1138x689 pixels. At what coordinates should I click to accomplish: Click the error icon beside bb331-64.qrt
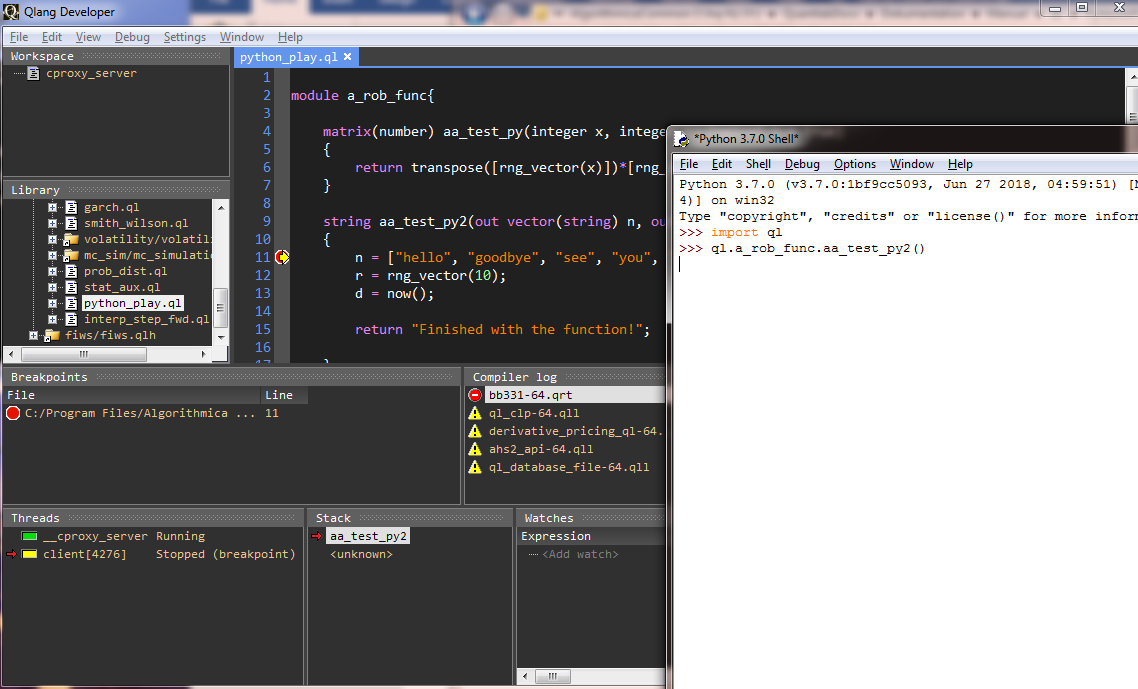tap(475, 395)
